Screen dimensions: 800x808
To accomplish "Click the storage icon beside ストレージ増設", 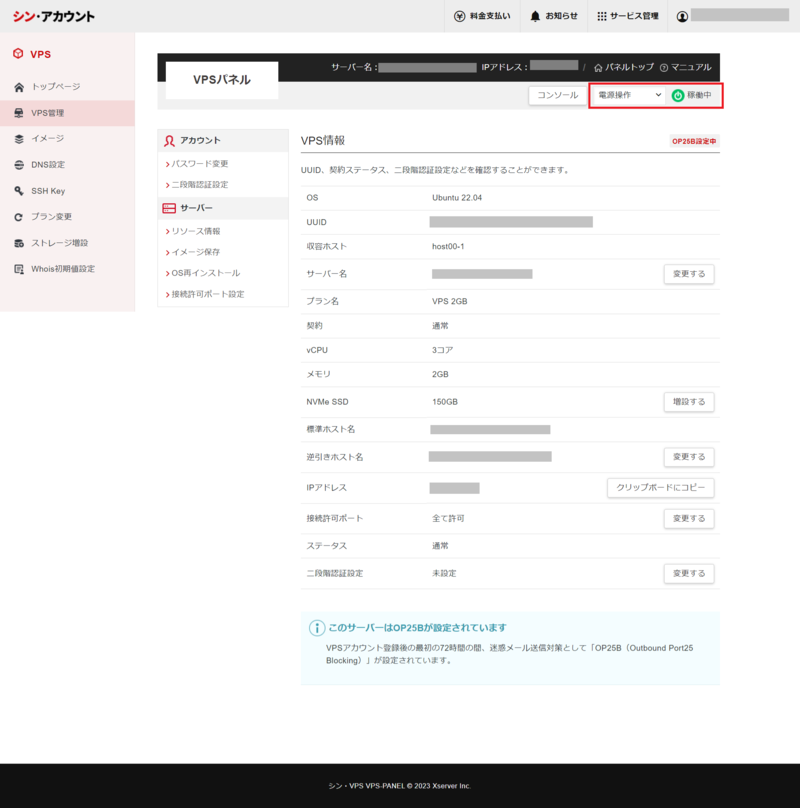I will [19, 243].
